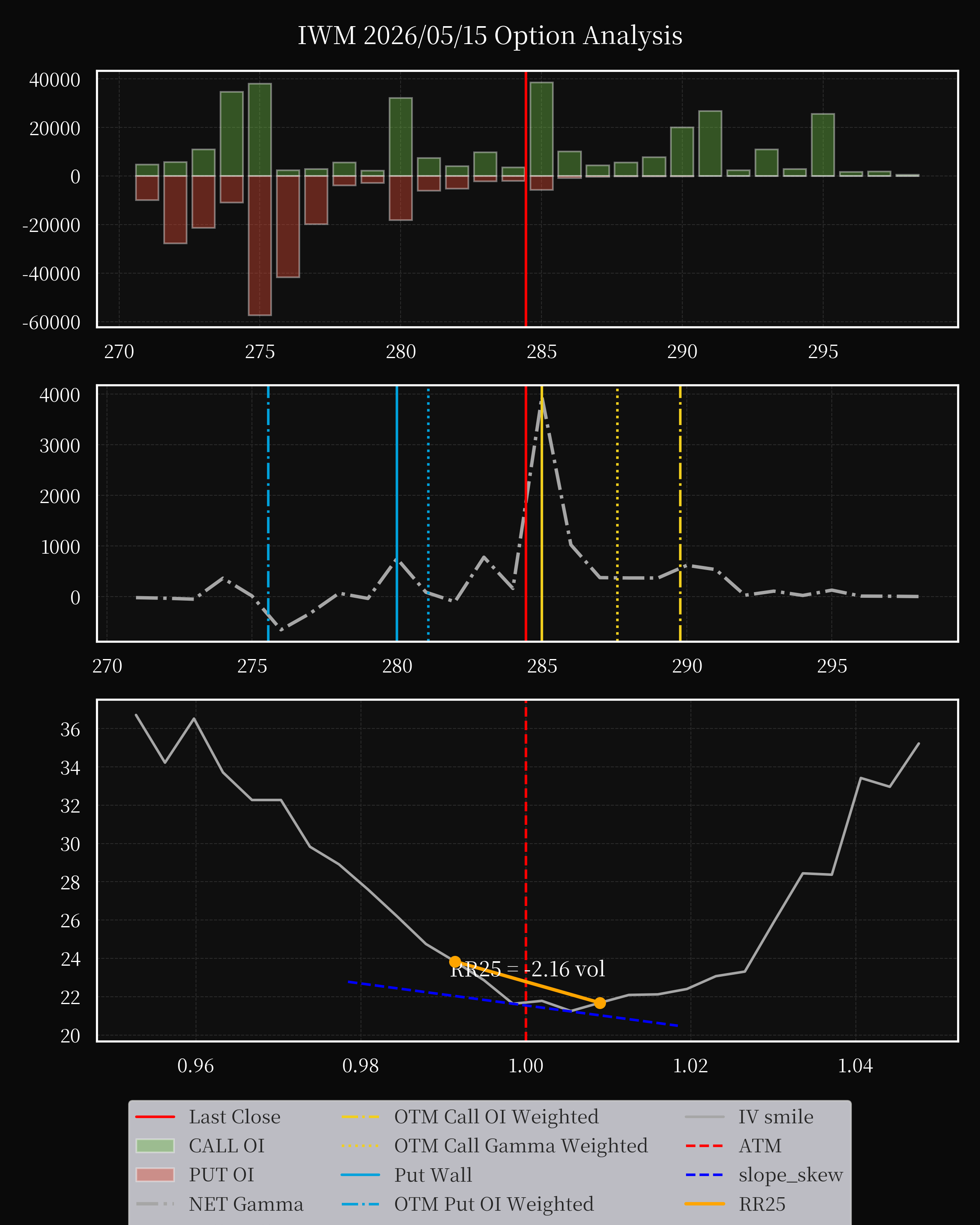This screenshot has width=980, height=1225.
Task: Click the 4000 tick label in the gamma chart
Action: point(60,395)
